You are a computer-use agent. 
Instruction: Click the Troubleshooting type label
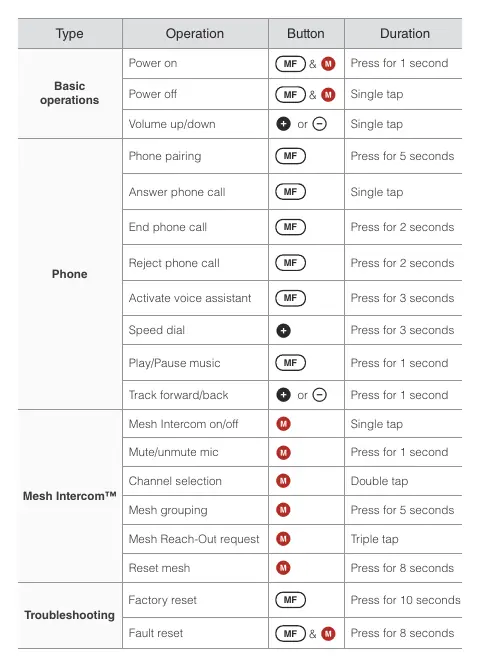coord(69,615)
